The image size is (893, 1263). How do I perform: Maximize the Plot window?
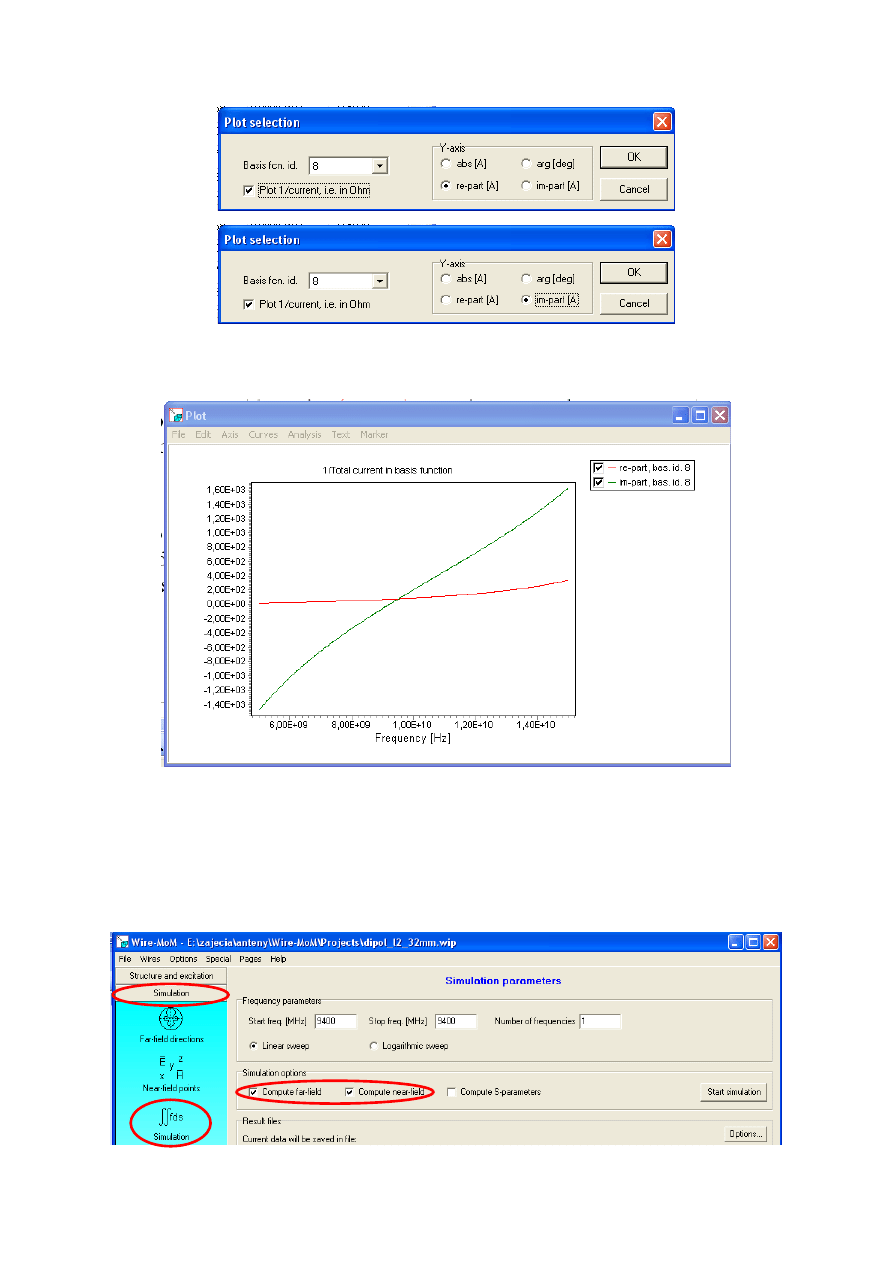pos(700,415)
